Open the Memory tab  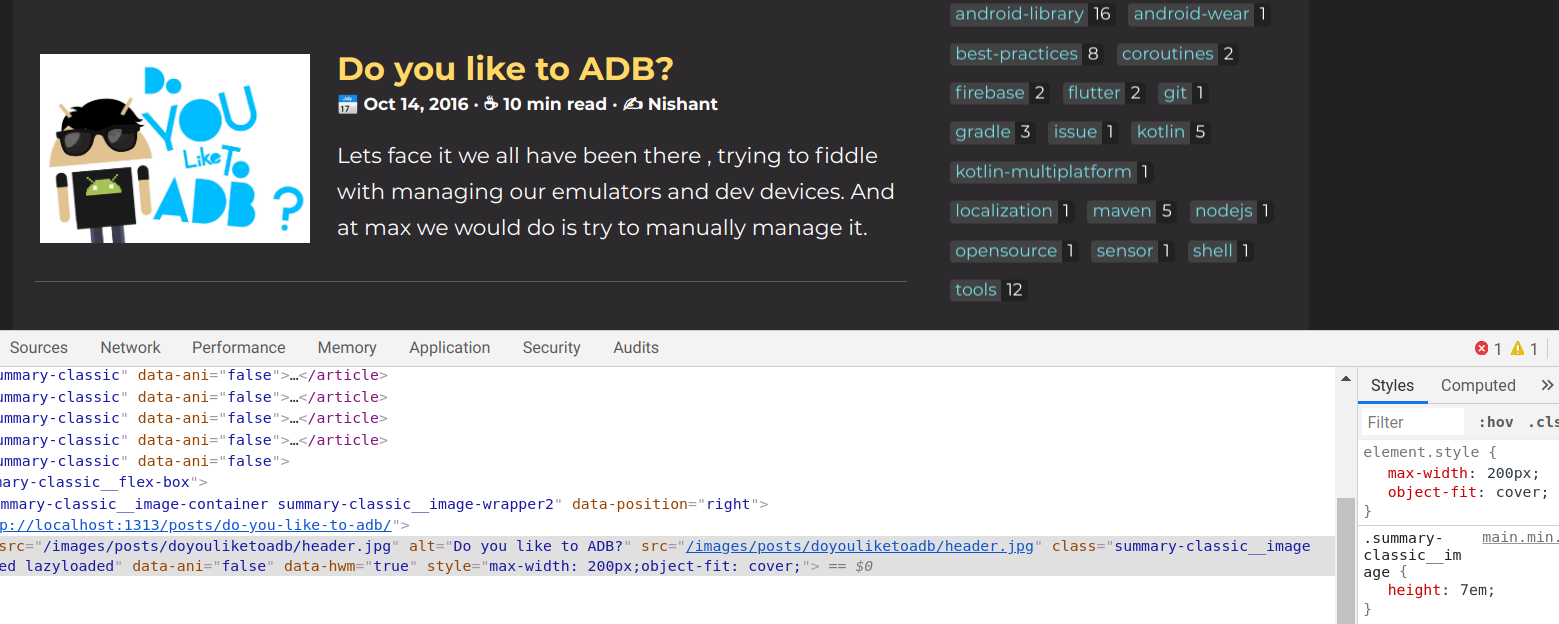coord(347,348)
